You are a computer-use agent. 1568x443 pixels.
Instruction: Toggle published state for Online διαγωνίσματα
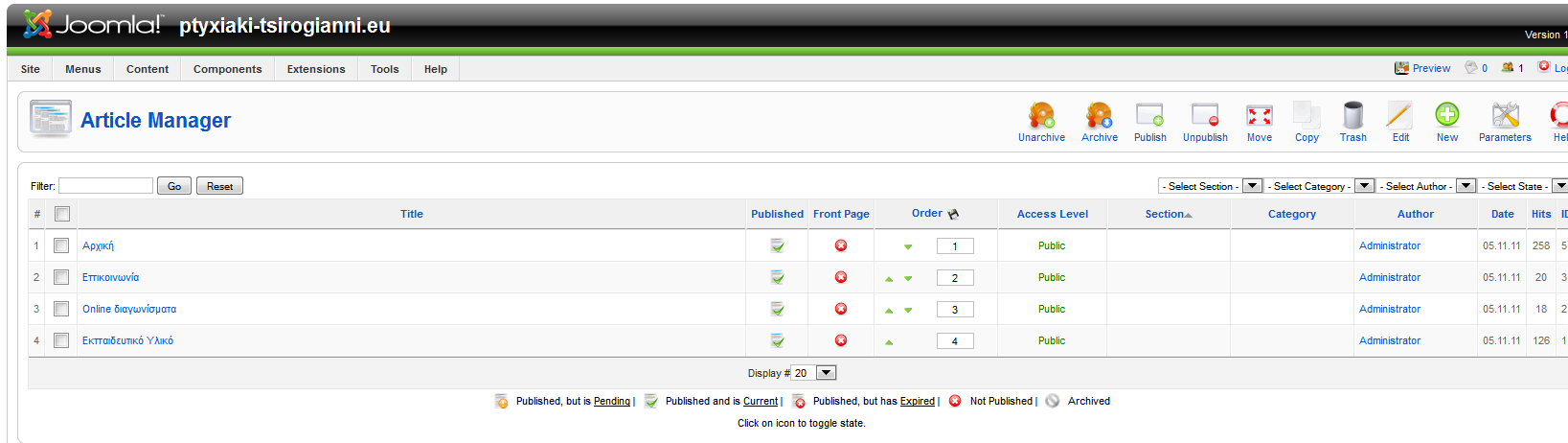click(778, 309)
